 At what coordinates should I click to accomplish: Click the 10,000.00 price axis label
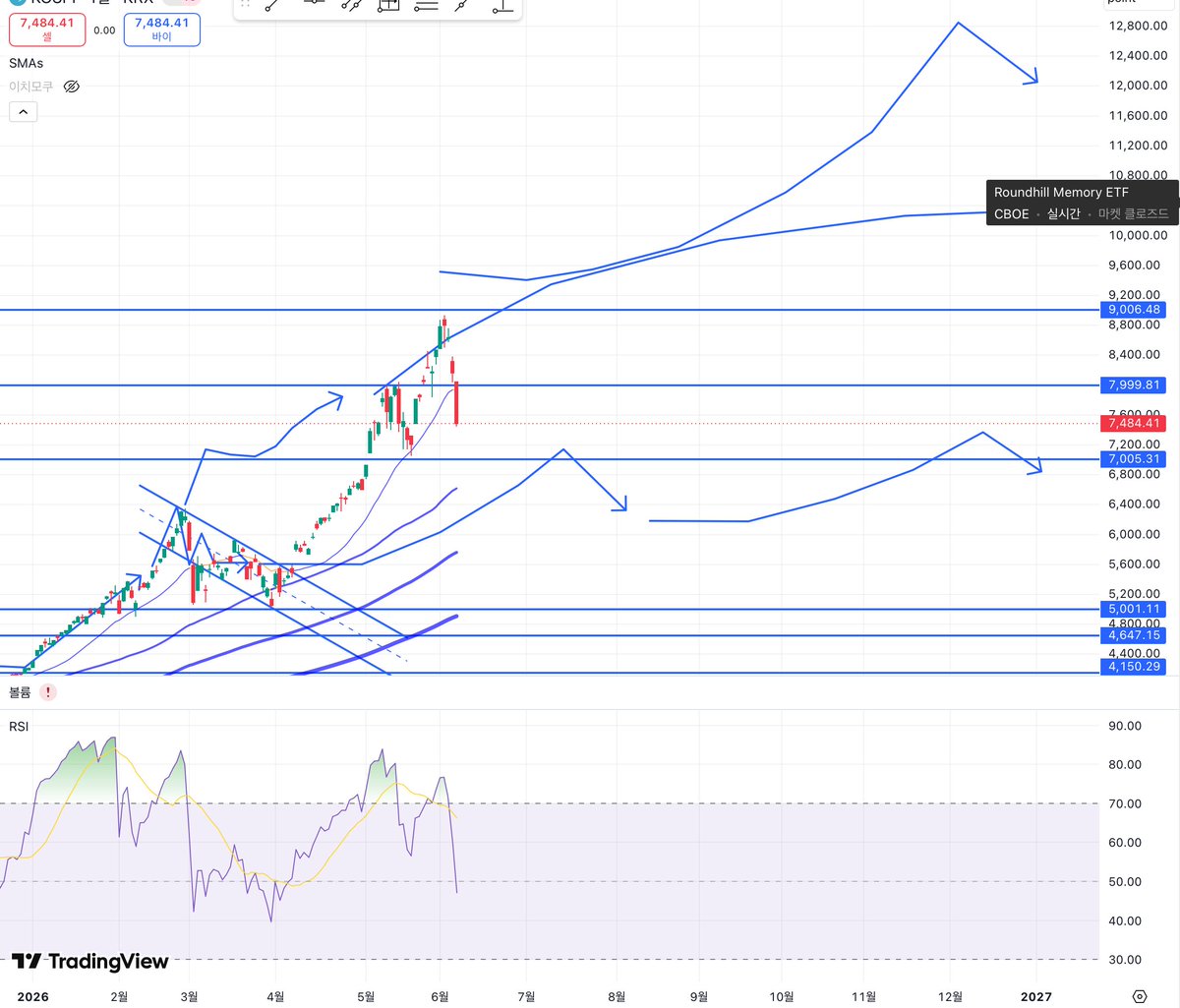[1138, 235]
